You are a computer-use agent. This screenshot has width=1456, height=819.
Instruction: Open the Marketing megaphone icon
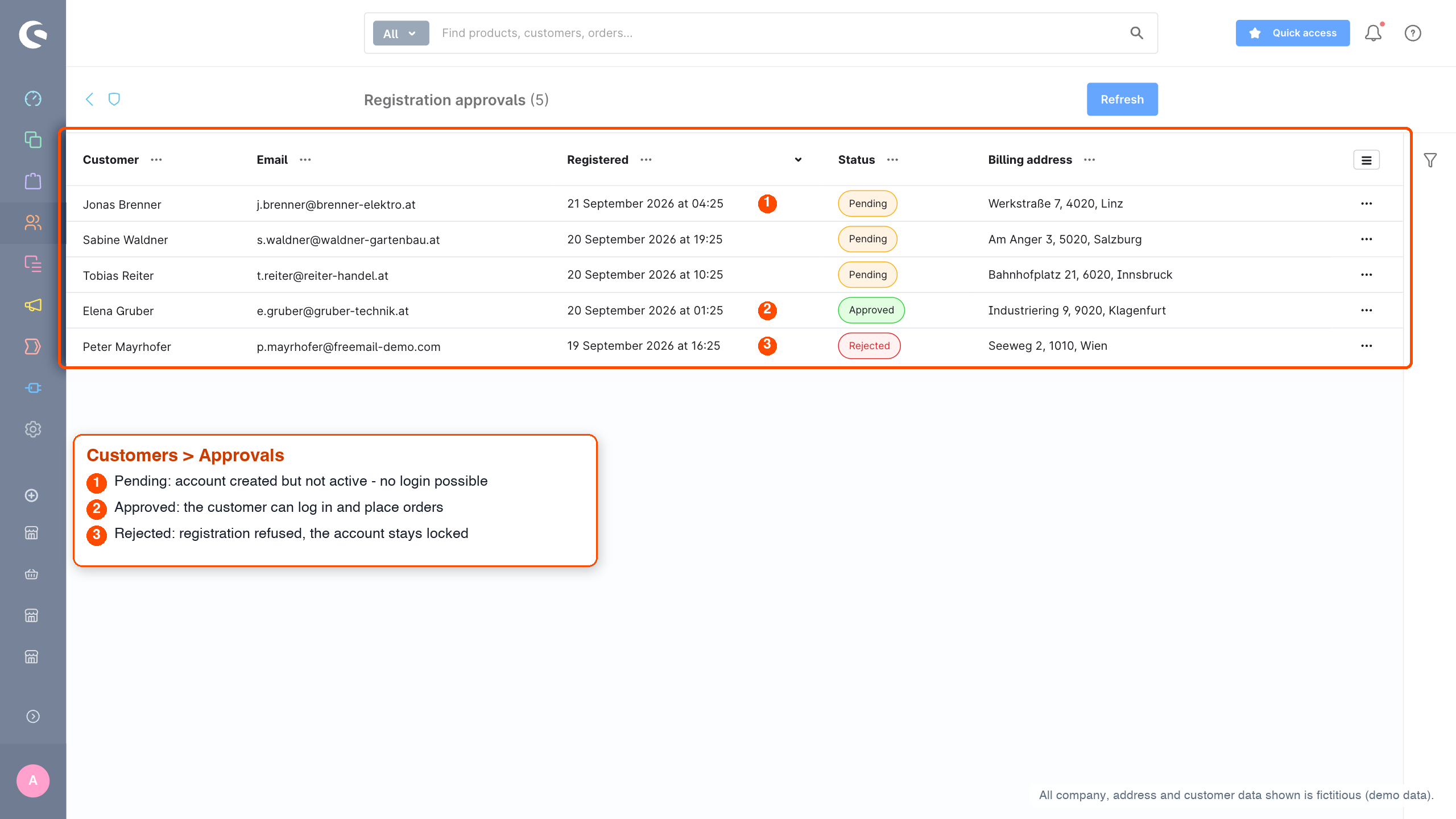coord(33,305)
